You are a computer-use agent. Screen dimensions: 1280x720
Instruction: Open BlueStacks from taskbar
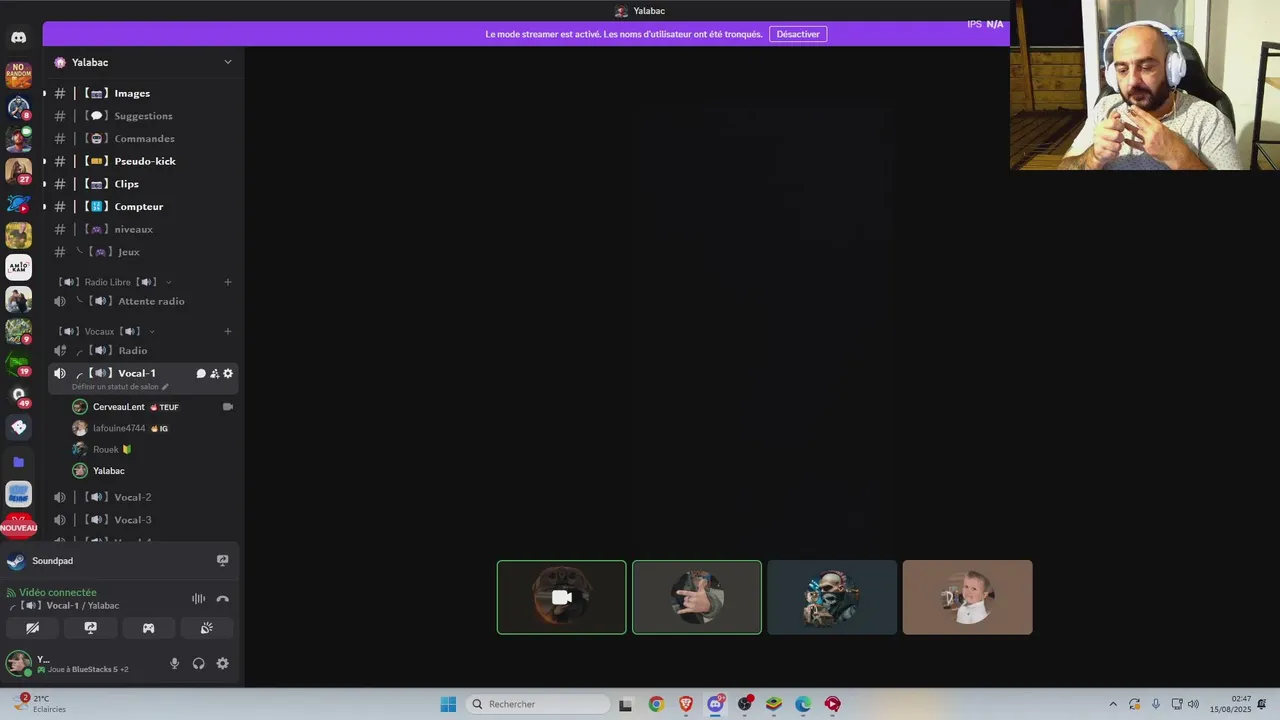click(x=774, y=704)
